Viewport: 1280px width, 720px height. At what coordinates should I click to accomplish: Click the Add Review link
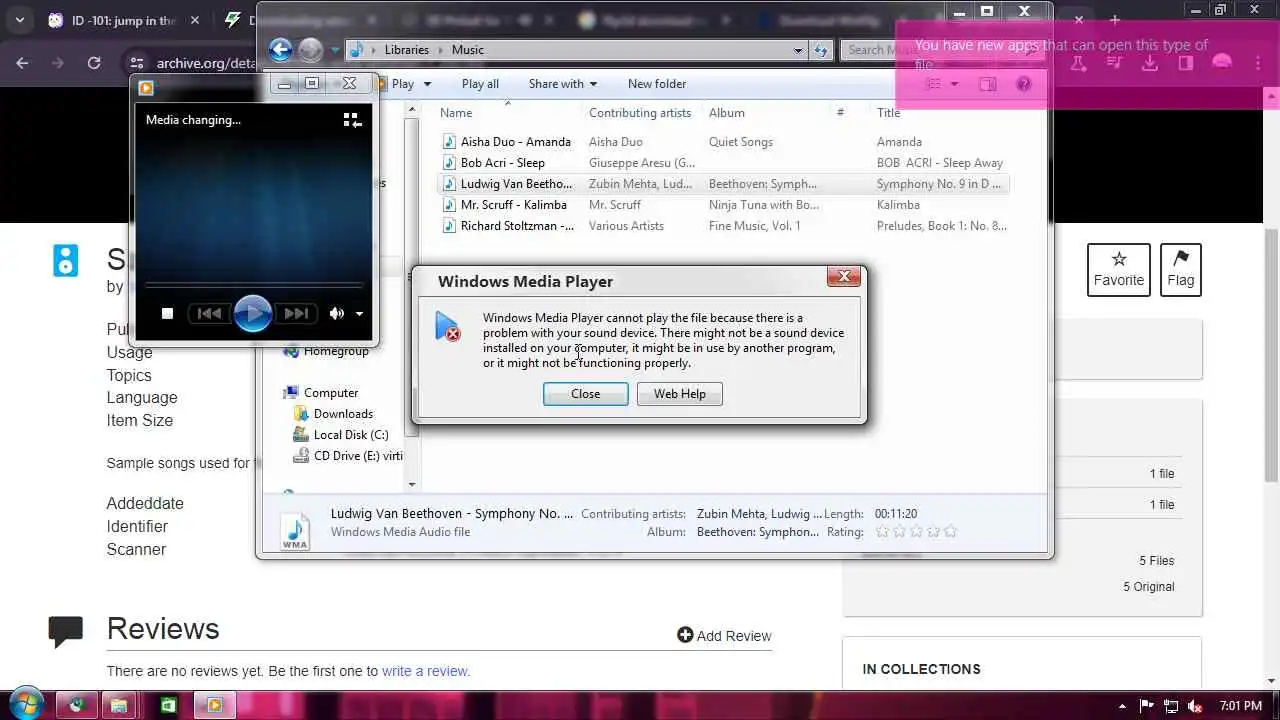coord(724,635)
